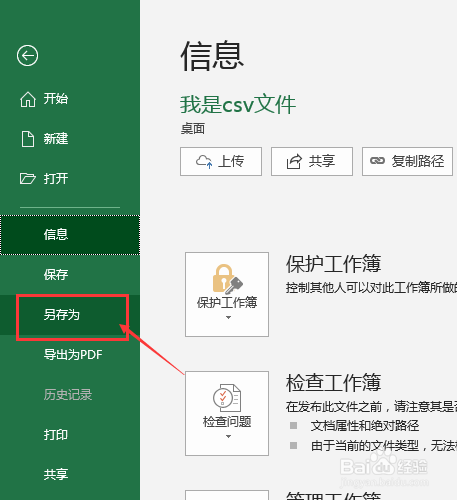Expand the 保护工作簿 dropdown arrow
Image resolution: width=457 pixels, height=500 pixels.
pyautogui.click(x=228, y=318)
